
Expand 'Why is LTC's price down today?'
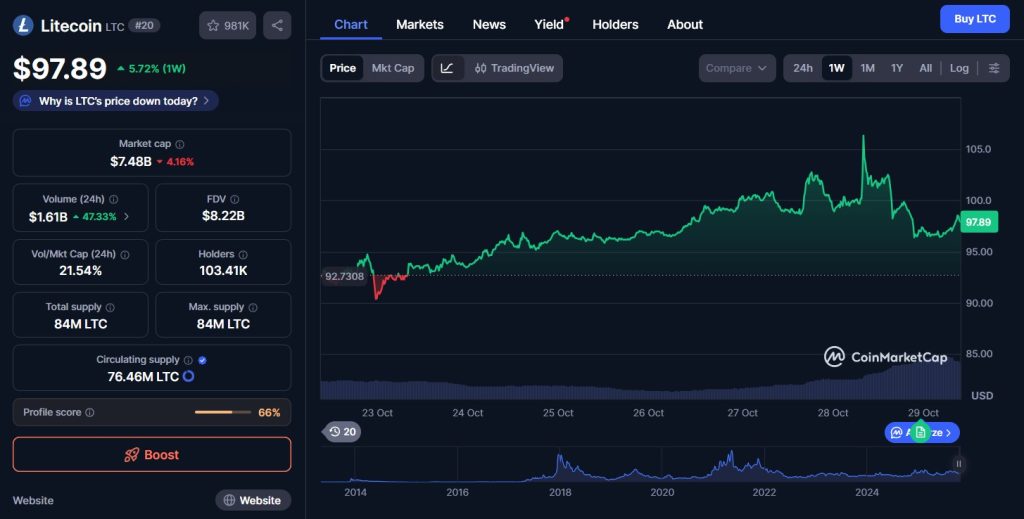click(x=115, y=101)
